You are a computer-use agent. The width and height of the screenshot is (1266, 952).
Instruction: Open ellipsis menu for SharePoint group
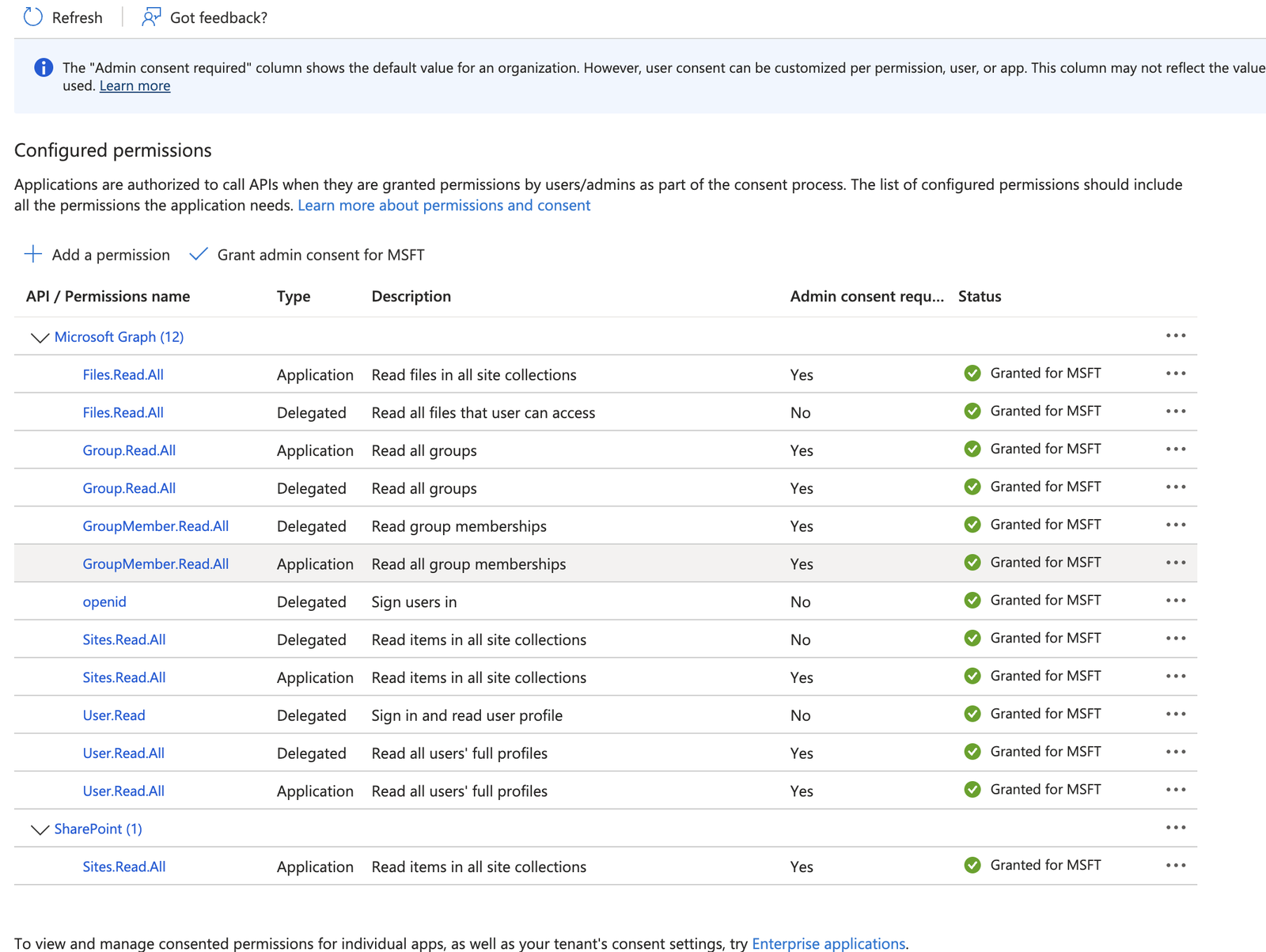(x=1176, y=828)
